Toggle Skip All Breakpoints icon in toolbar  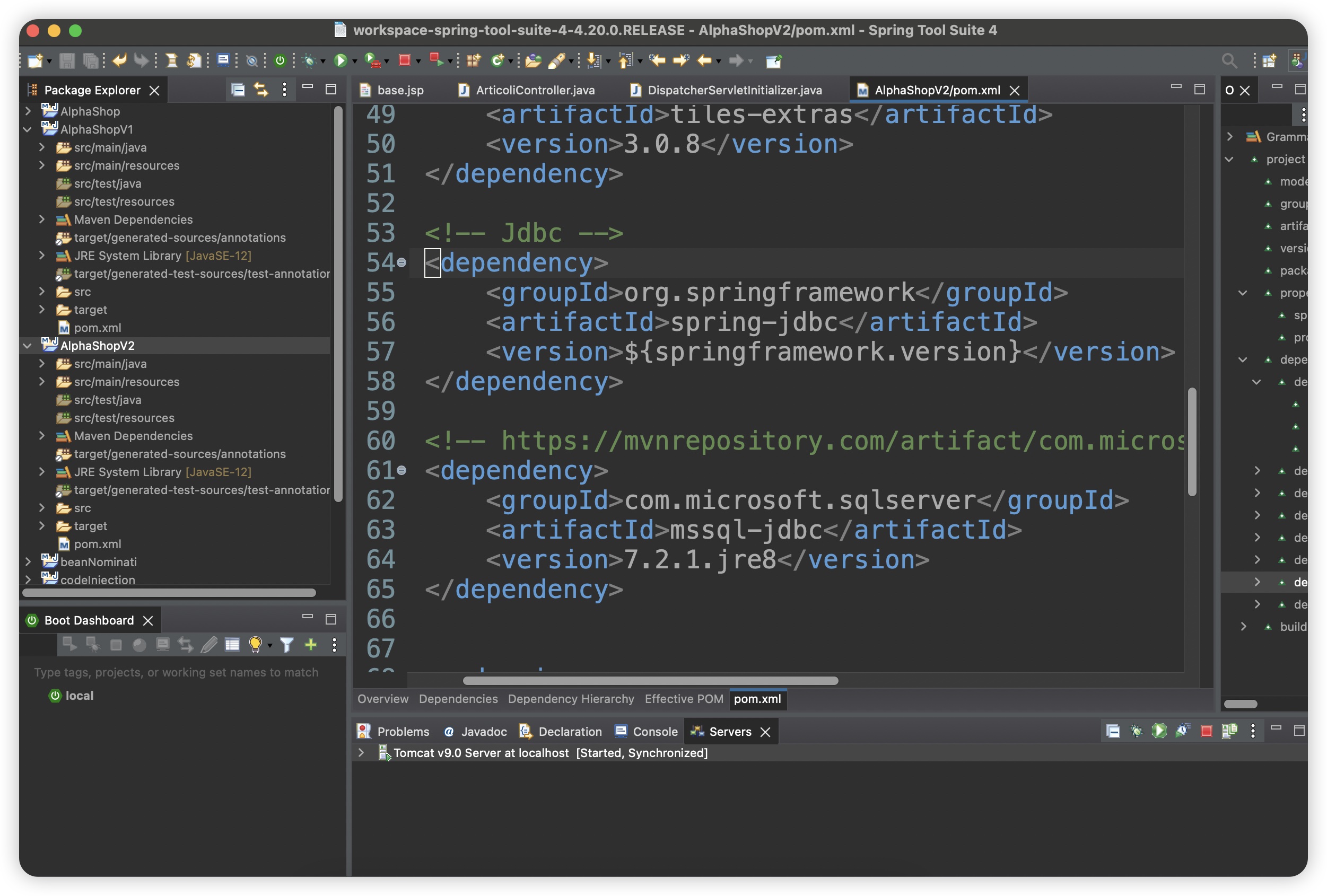point(251,60)
